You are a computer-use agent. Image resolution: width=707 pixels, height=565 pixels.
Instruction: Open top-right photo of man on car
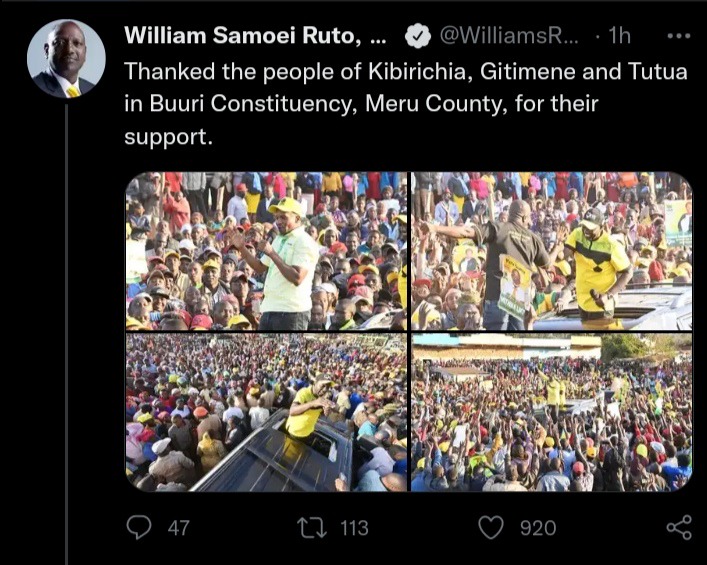pyautogui.click(x=551, y=251)
